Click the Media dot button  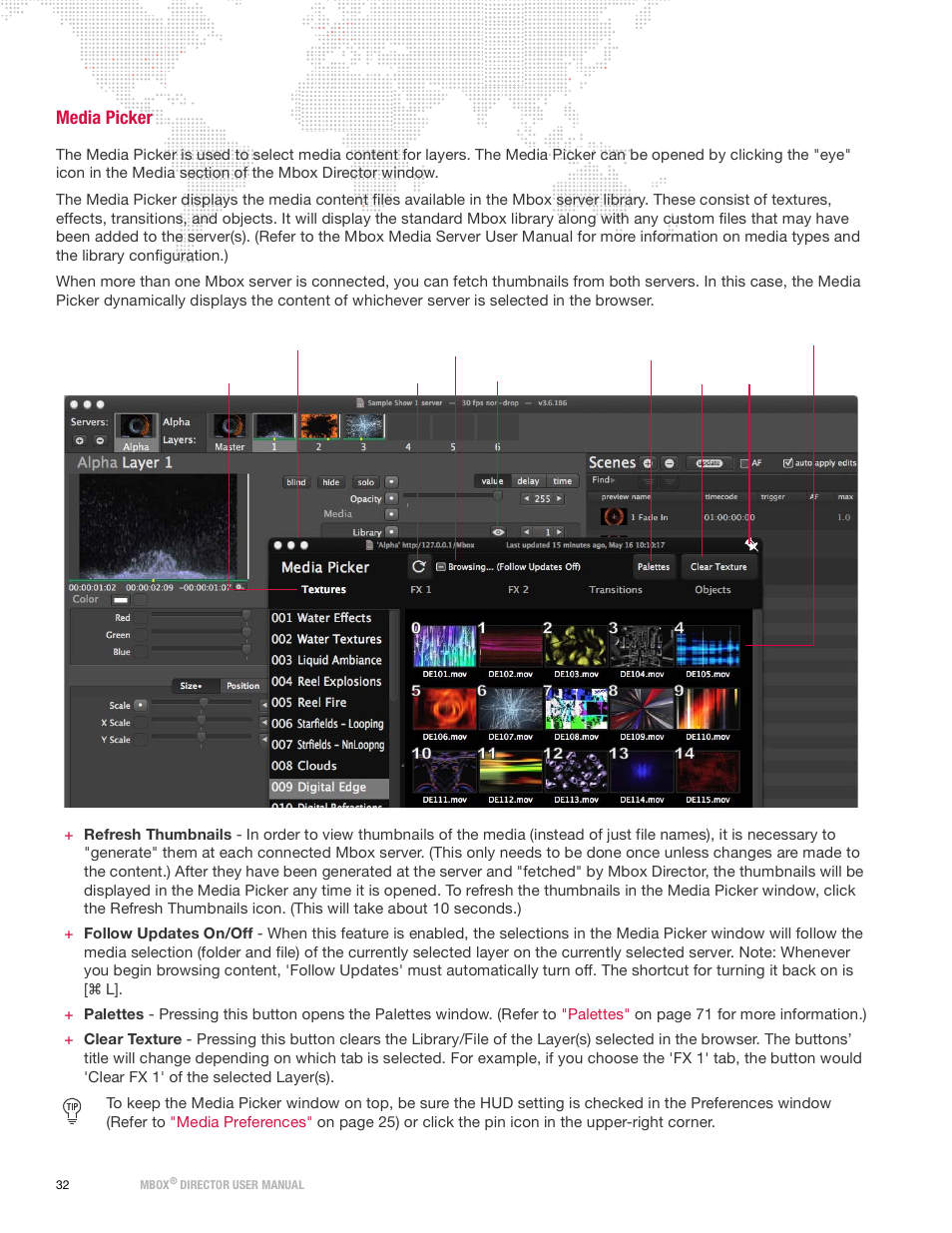391,514
